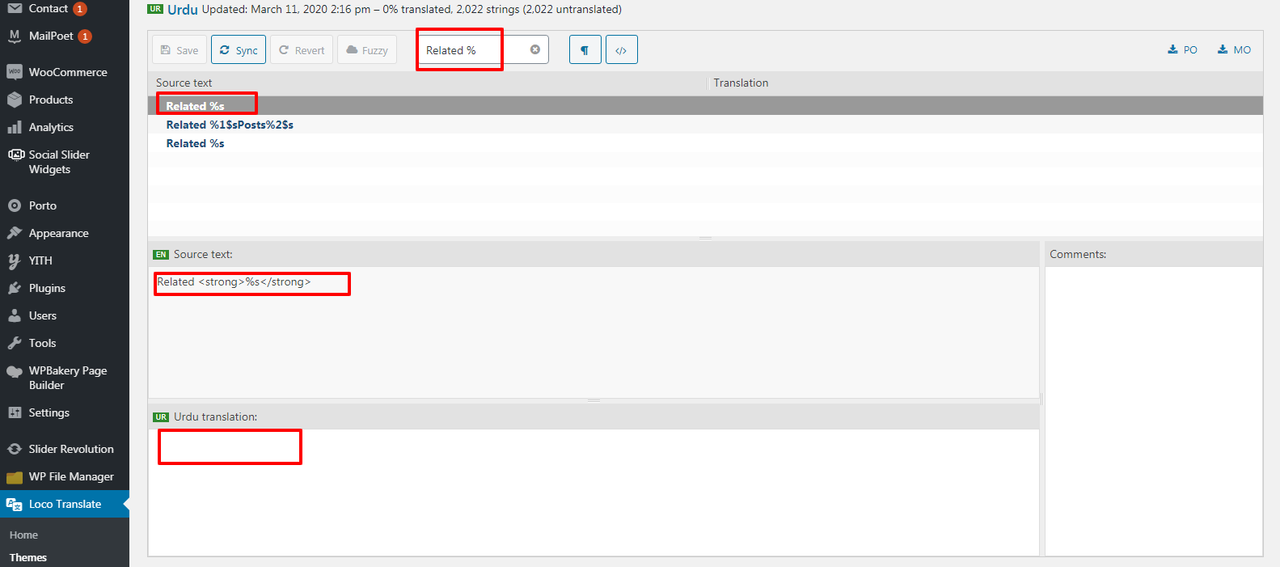The width and height of the screenshot is (1280, 567).
Task: Click the MailPoet sidebar icon
Action: click(x=14, y=36)
